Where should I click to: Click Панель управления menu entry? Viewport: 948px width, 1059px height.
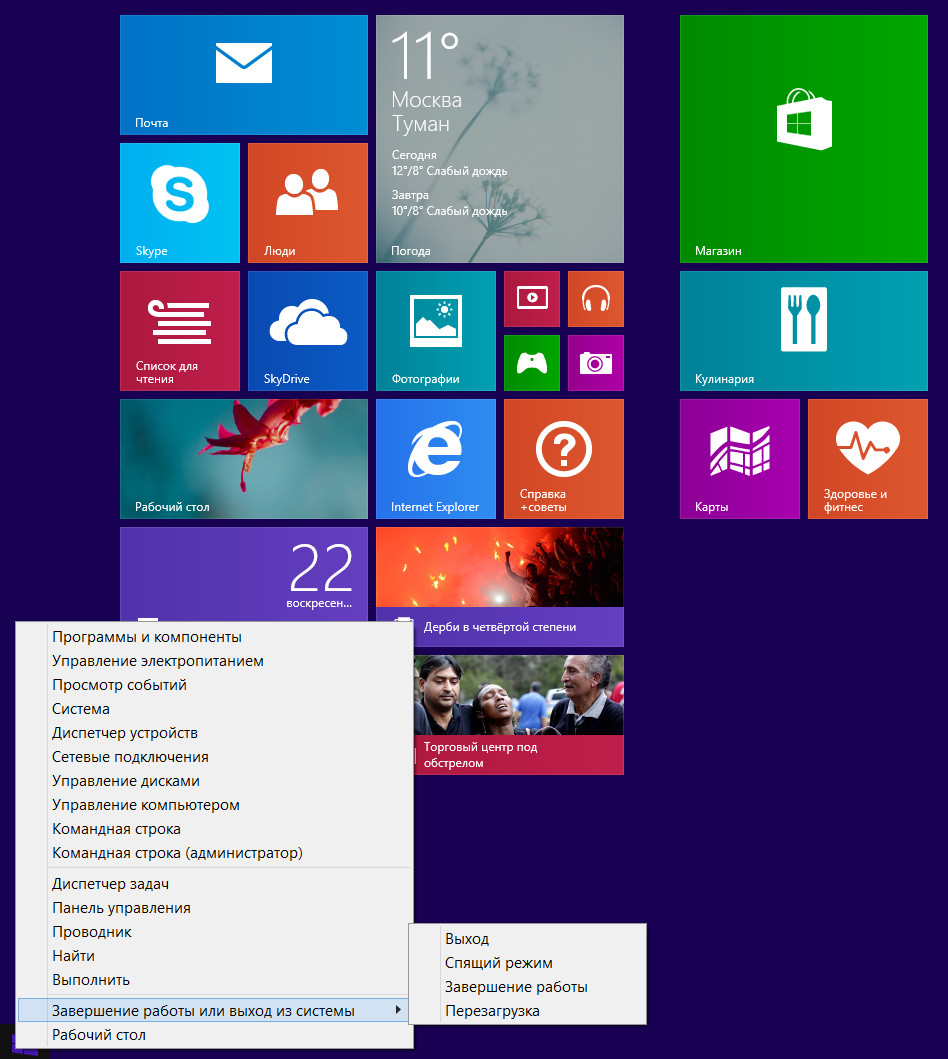coord(121,908)
